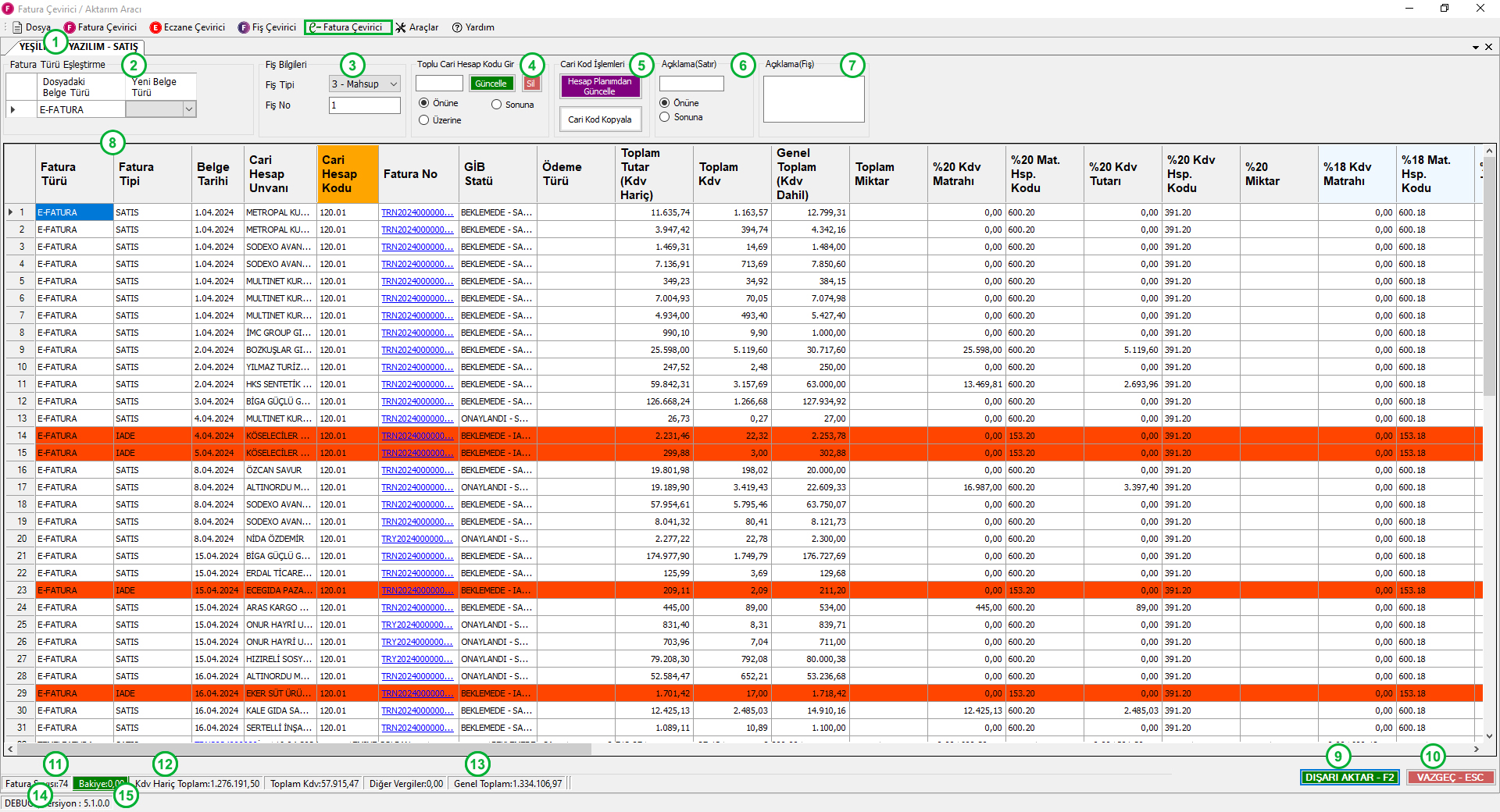Viewport: 1500px width, 812px height.
Task: Open the Eczane Çevirici menu
Action: pyautogui.click(x=187, y=27)
